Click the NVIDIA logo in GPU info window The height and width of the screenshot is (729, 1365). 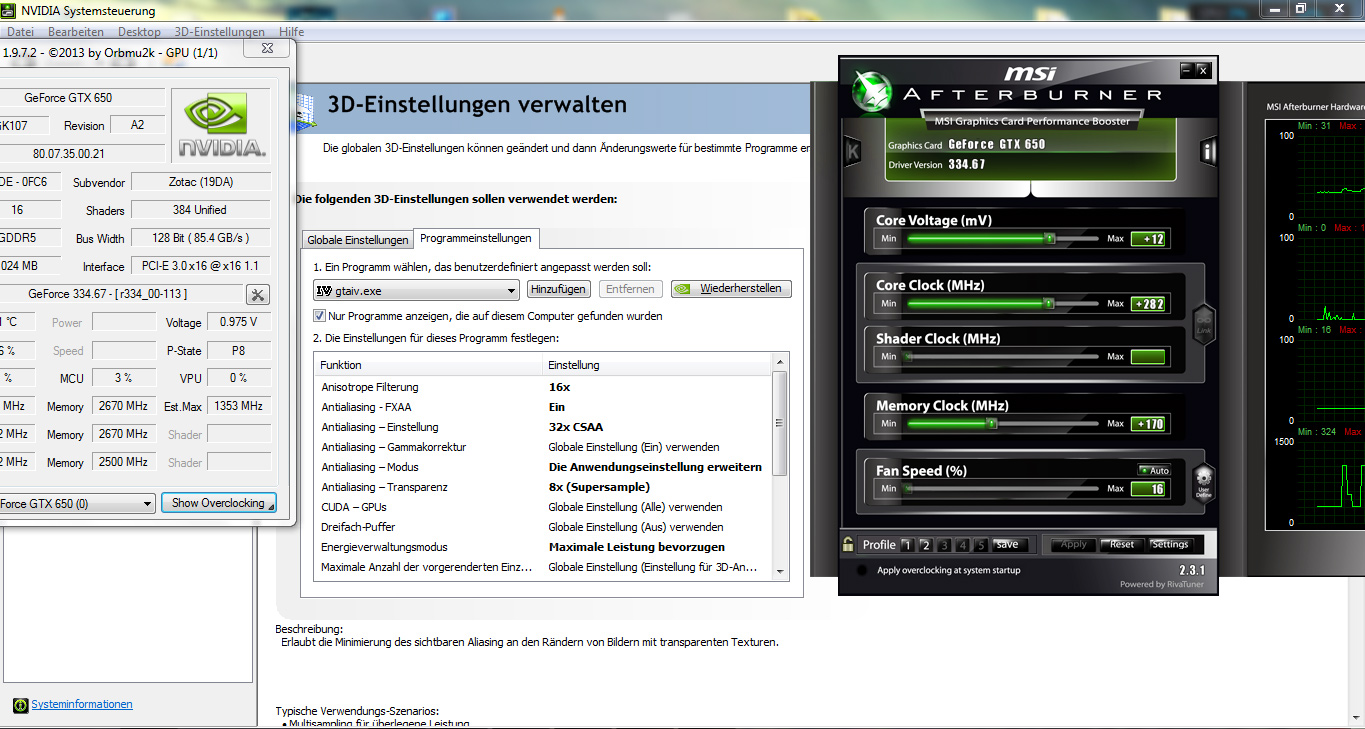(x=221, y=124)
